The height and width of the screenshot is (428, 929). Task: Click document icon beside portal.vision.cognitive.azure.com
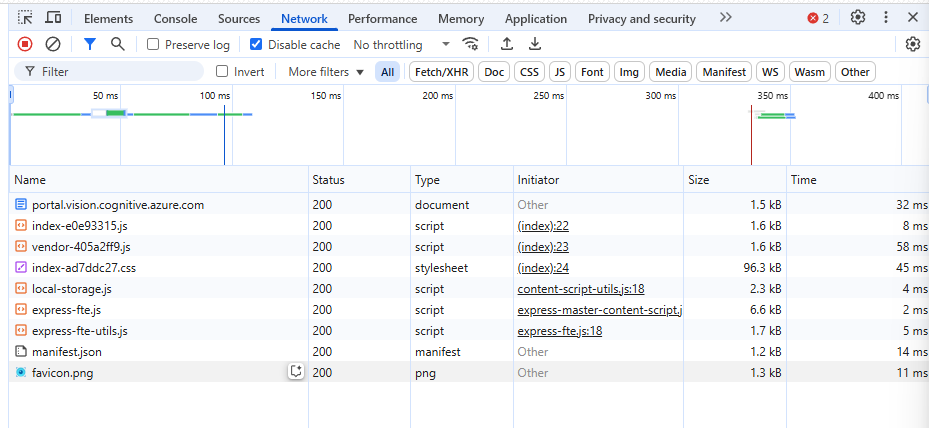tap(21, 205)
